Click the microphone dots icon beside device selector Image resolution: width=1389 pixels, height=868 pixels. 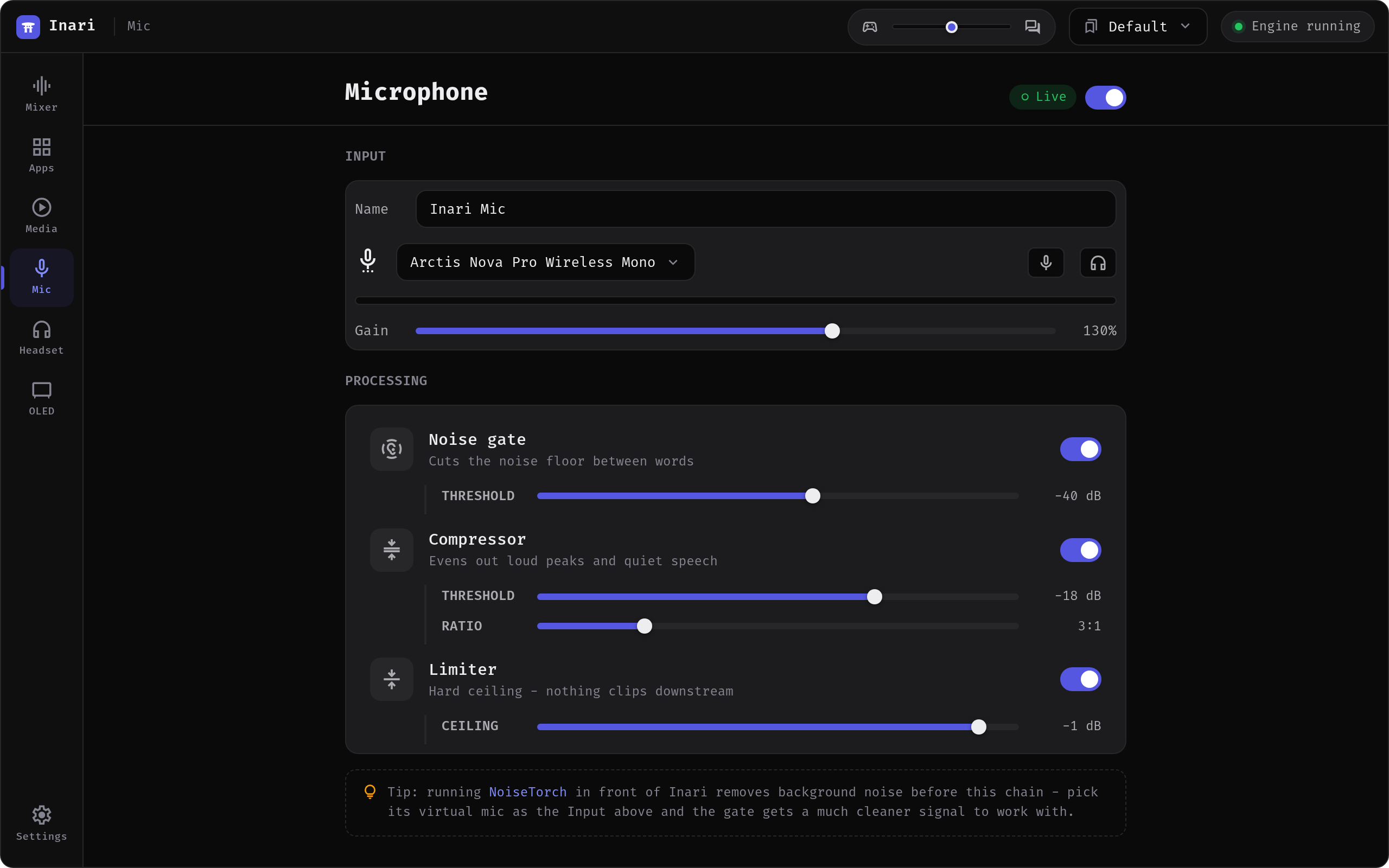tap(368, 261)
